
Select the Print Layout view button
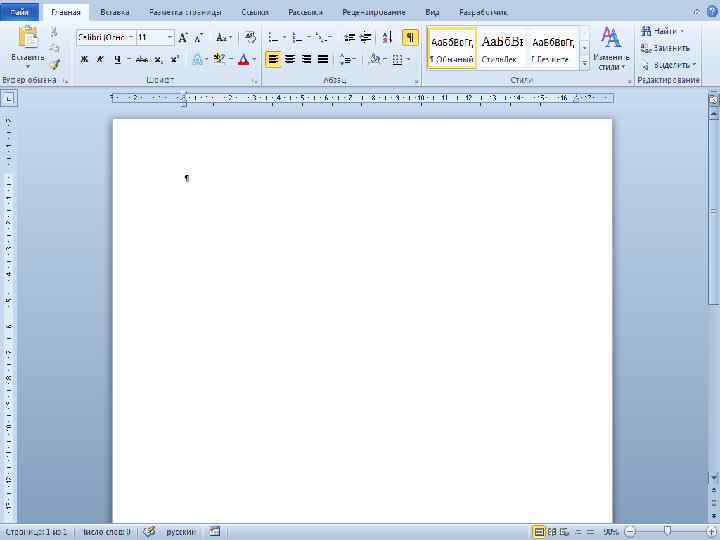point(539,532)
